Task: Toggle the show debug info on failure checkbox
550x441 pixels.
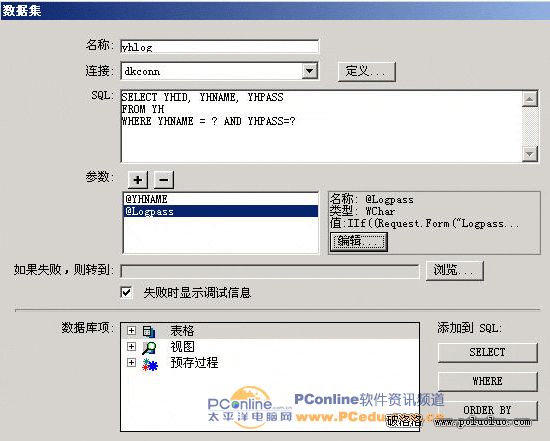Action: (126, 292)
